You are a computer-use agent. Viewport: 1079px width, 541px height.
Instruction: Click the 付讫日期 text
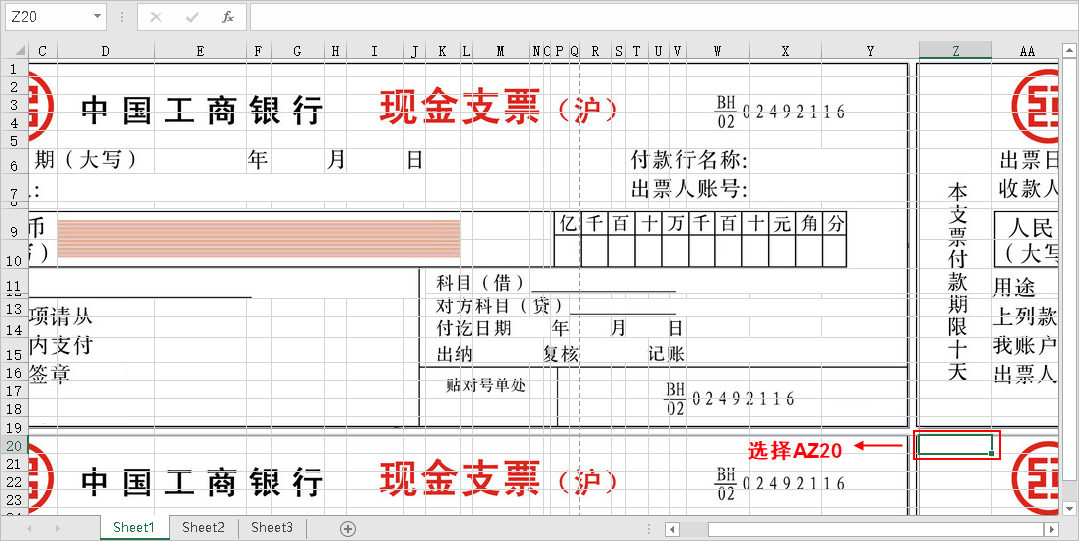(474, 328)
